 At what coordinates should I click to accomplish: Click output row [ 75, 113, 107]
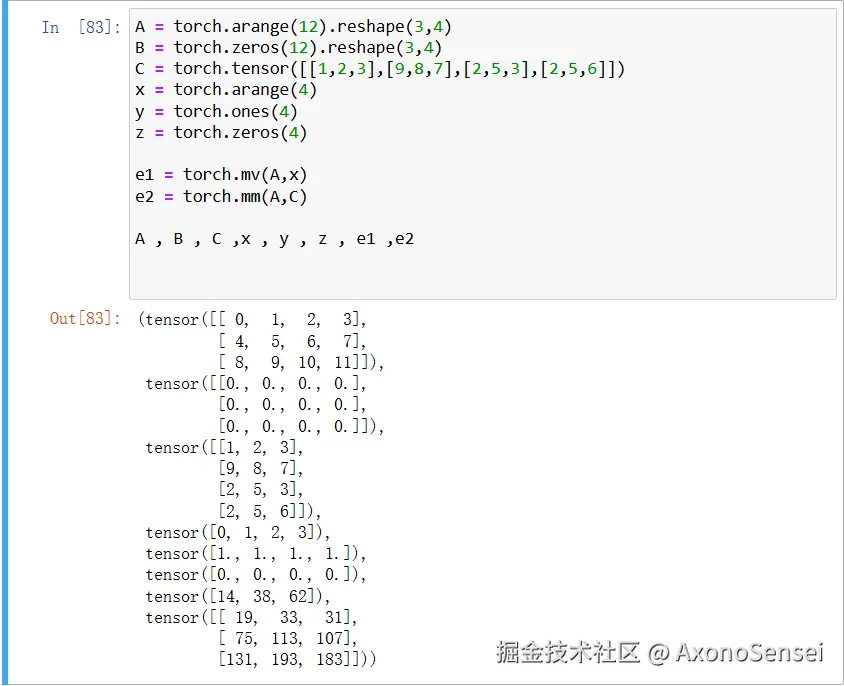(x=288, y=639)
